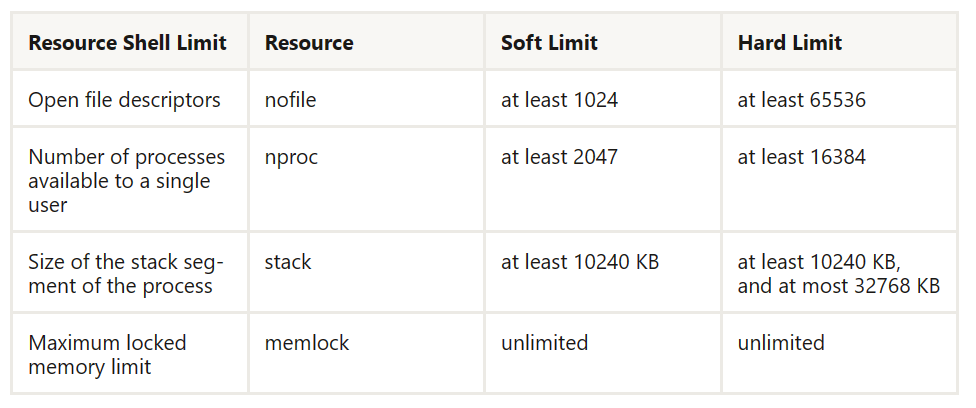
Task: Click the Resource Shell Limit column header
Action: (x=128, y=43)
